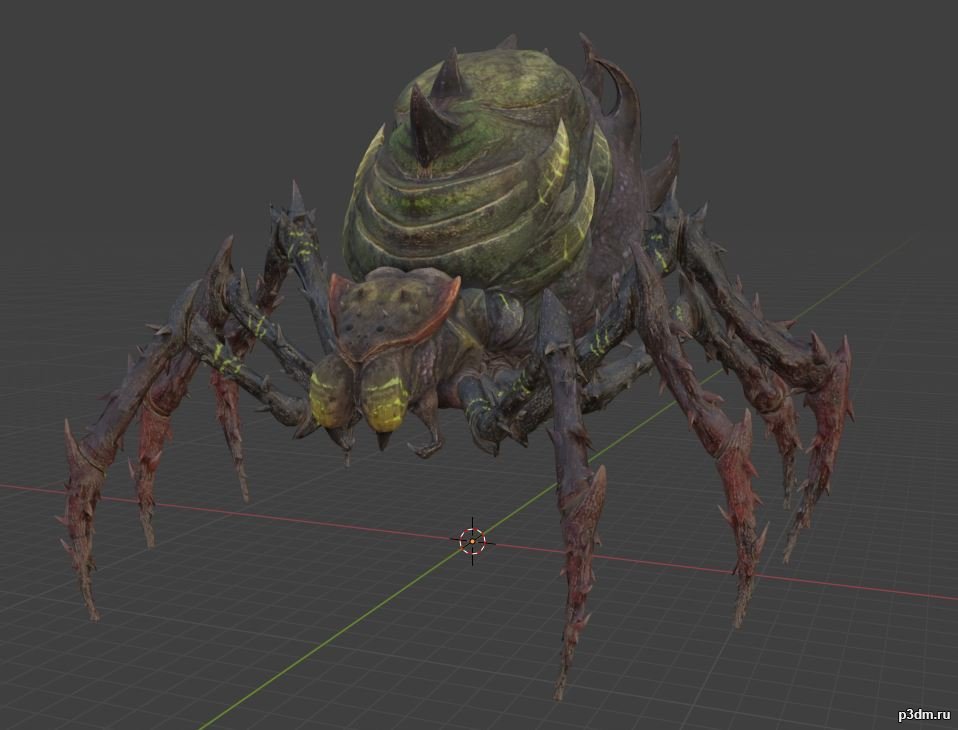Open the p3dm.ru watermark link
This screenshot has height=730, width=958.
(x=924, y=714)
